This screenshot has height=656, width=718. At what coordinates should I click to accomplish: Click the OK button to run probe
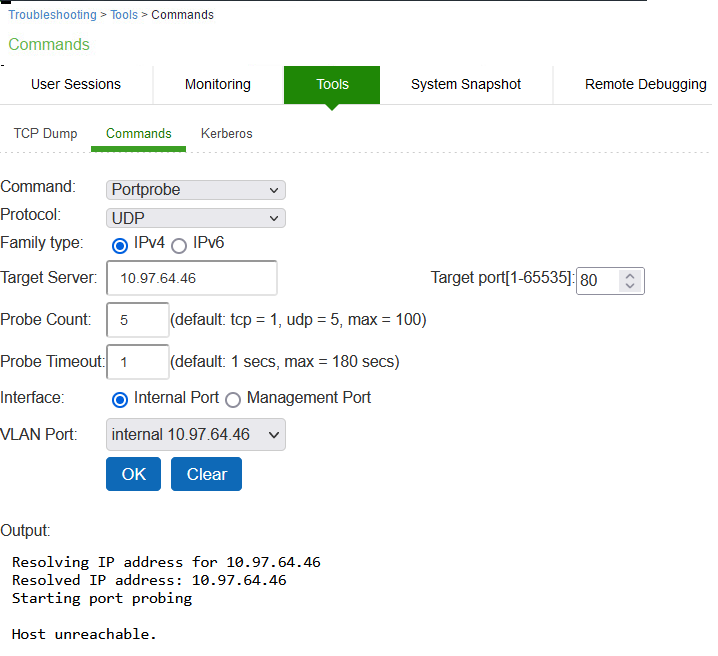(x=133, y=474)
